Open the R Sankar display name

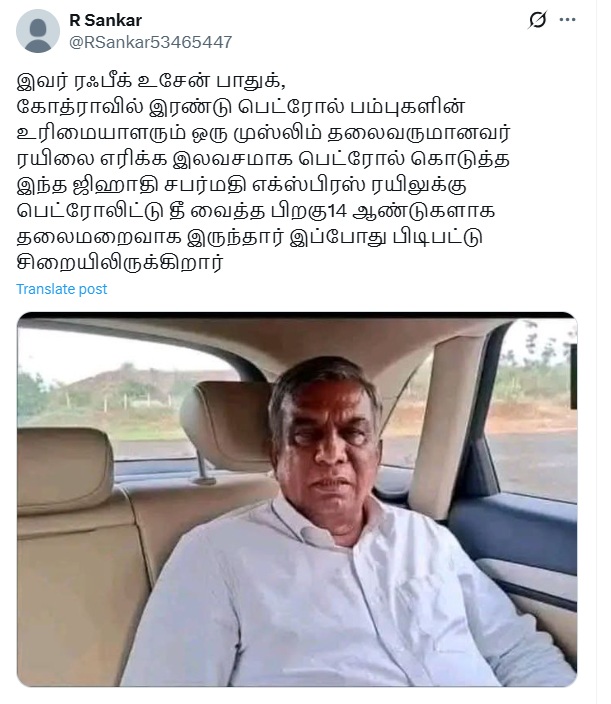(105, 20)
